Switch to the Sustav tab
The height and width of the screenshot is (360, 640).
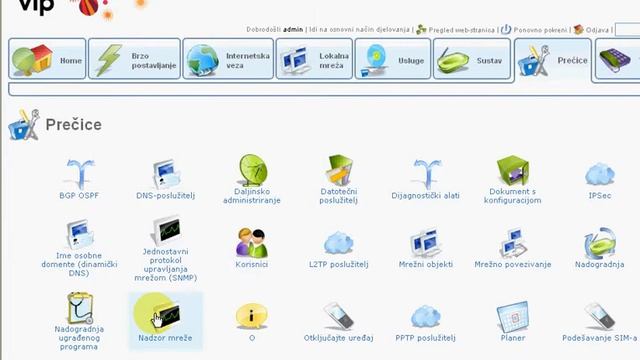click(x=472, y=59)
